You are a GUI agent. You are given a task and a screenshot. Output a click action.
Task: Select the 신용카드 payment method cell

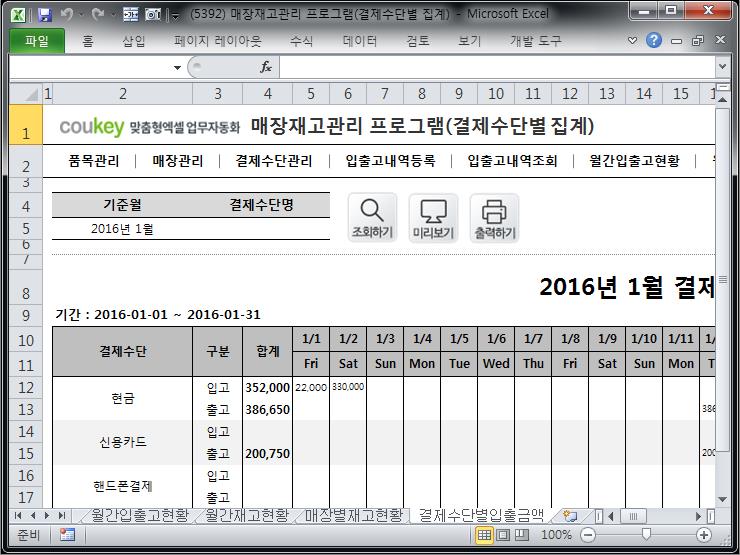point(123,442)
